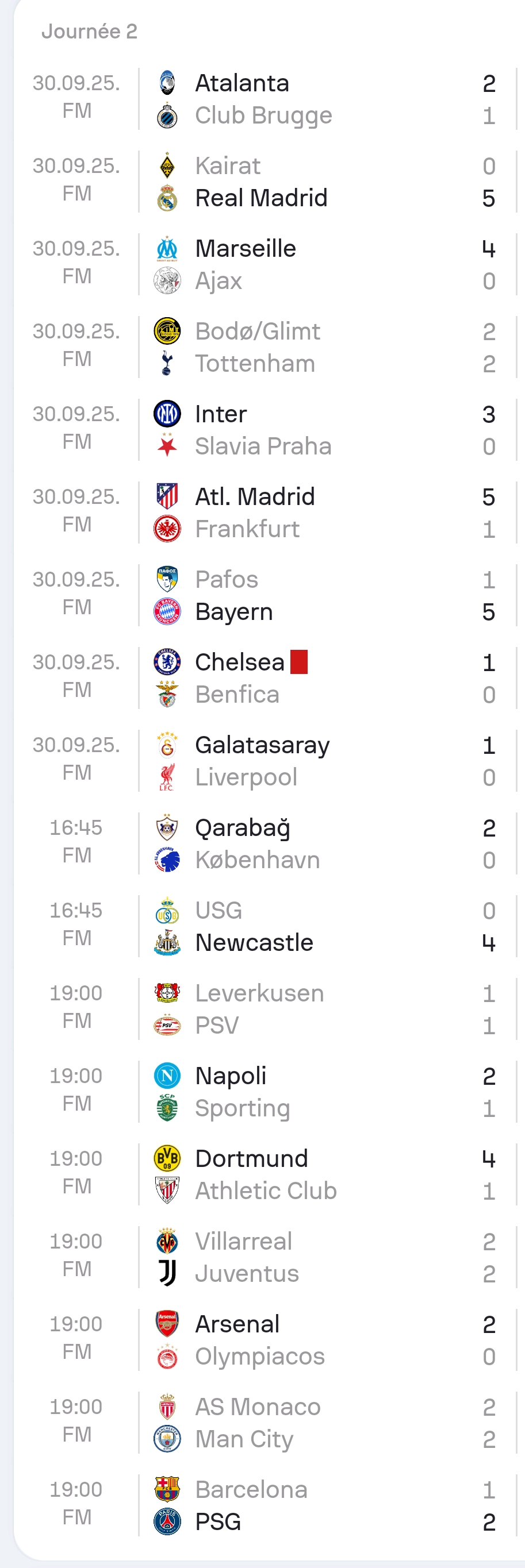Screen dimensions: 525x1568
Task: Click the Liverpool LFC crest icon
Action: 167,777
